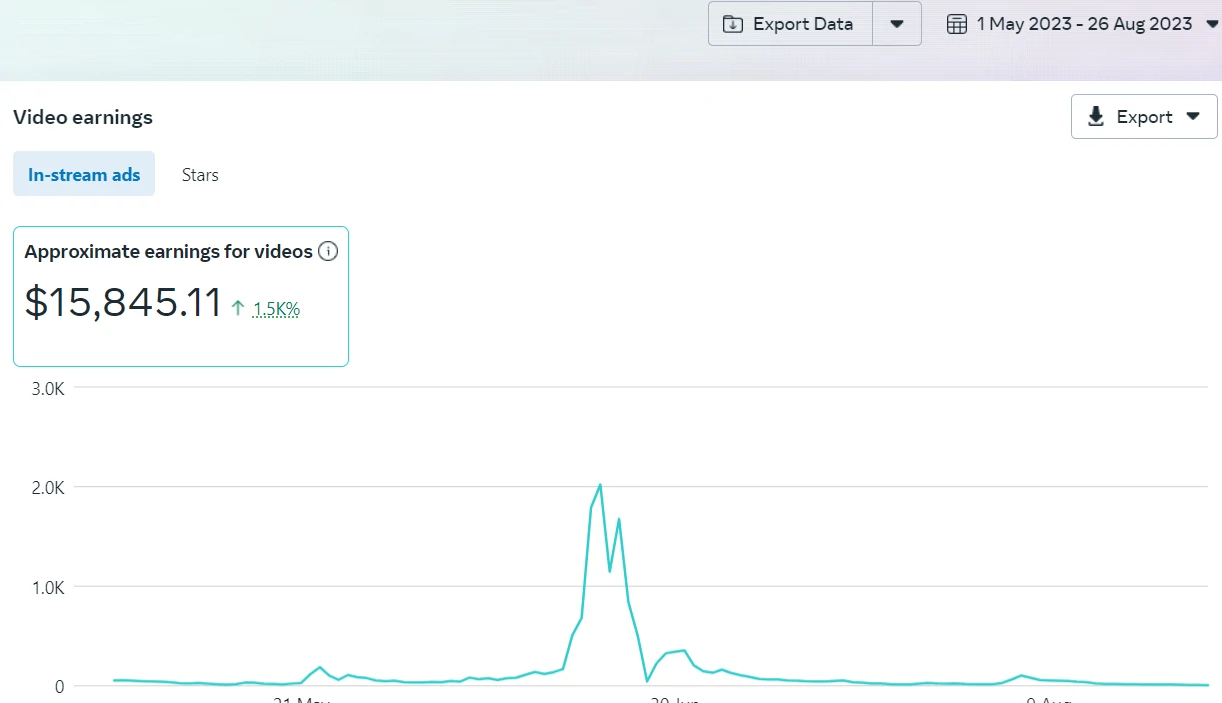Click the Export Data button

pos(790,24)
